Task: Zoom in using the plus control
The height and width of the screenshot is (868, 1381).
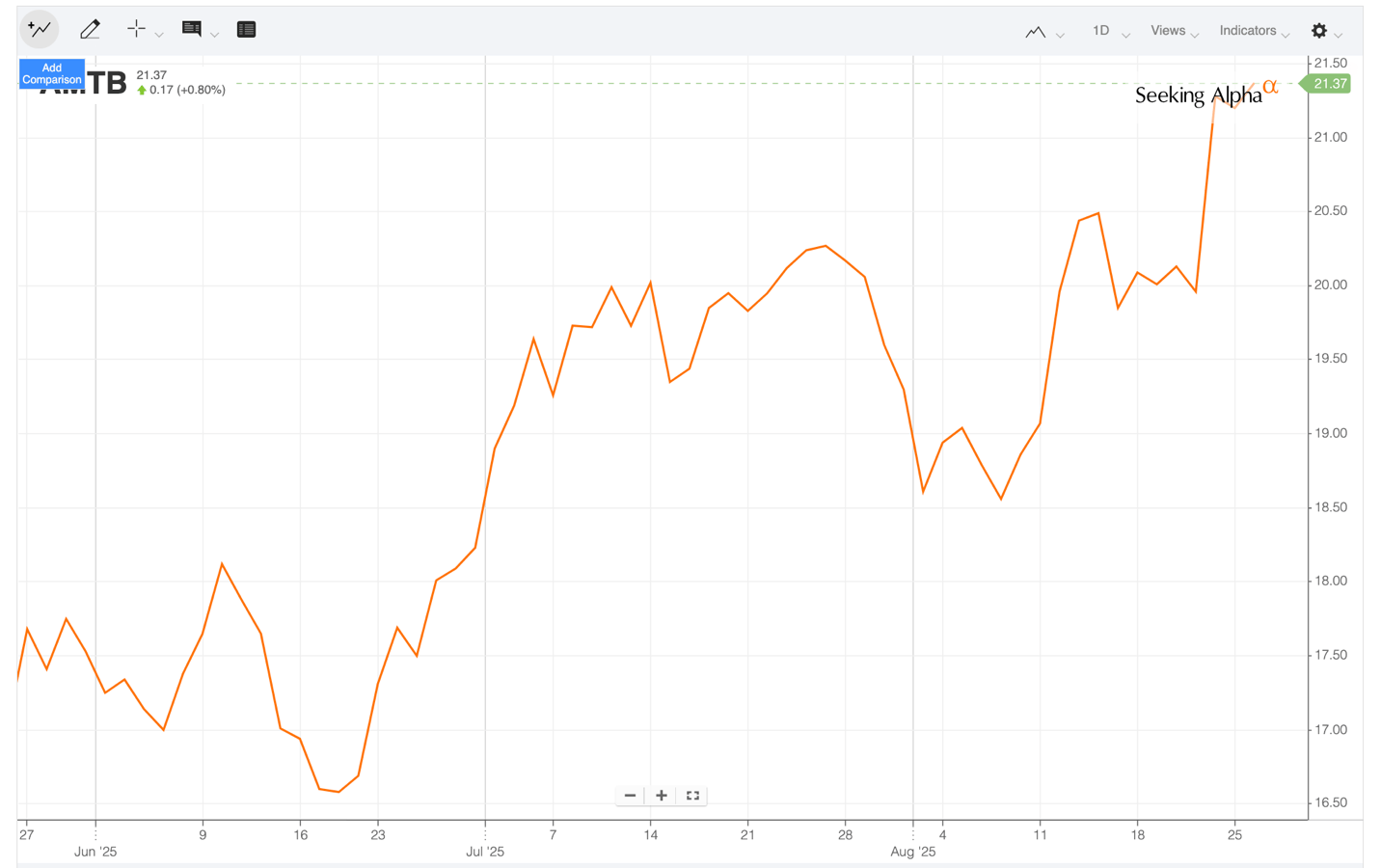Action: 661,795
